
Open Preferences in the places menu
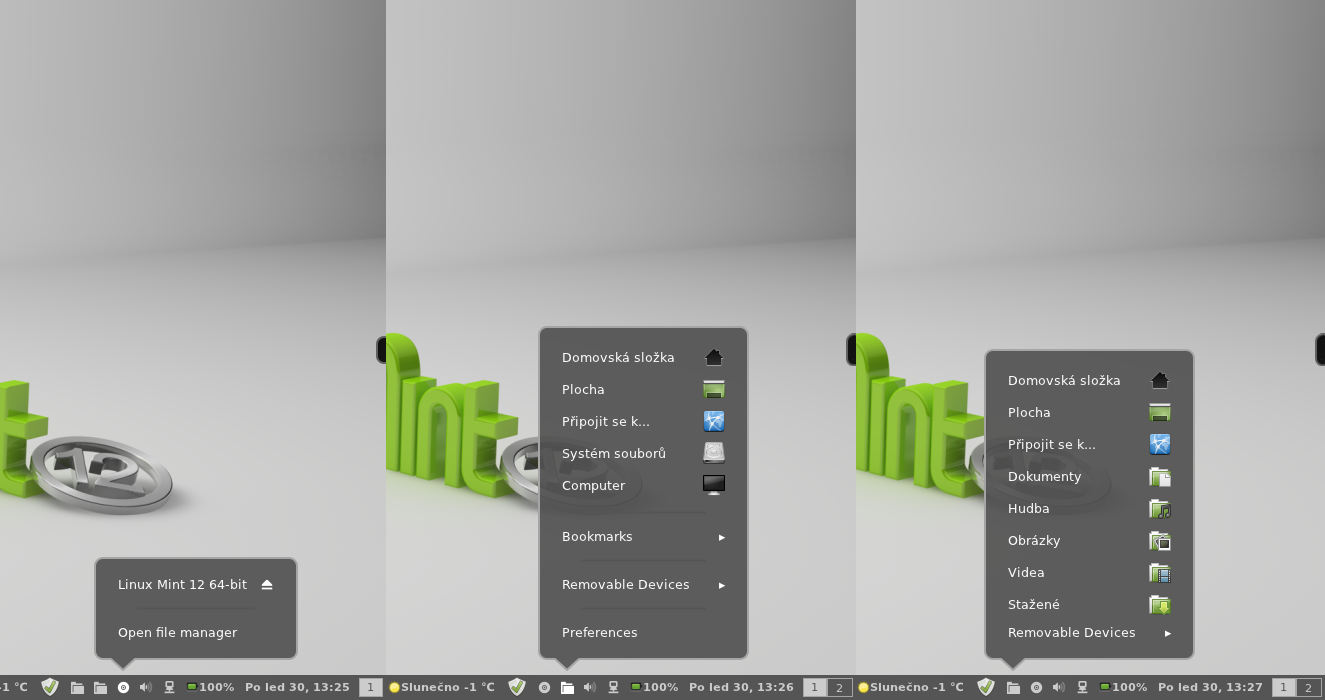coord(599,632)
